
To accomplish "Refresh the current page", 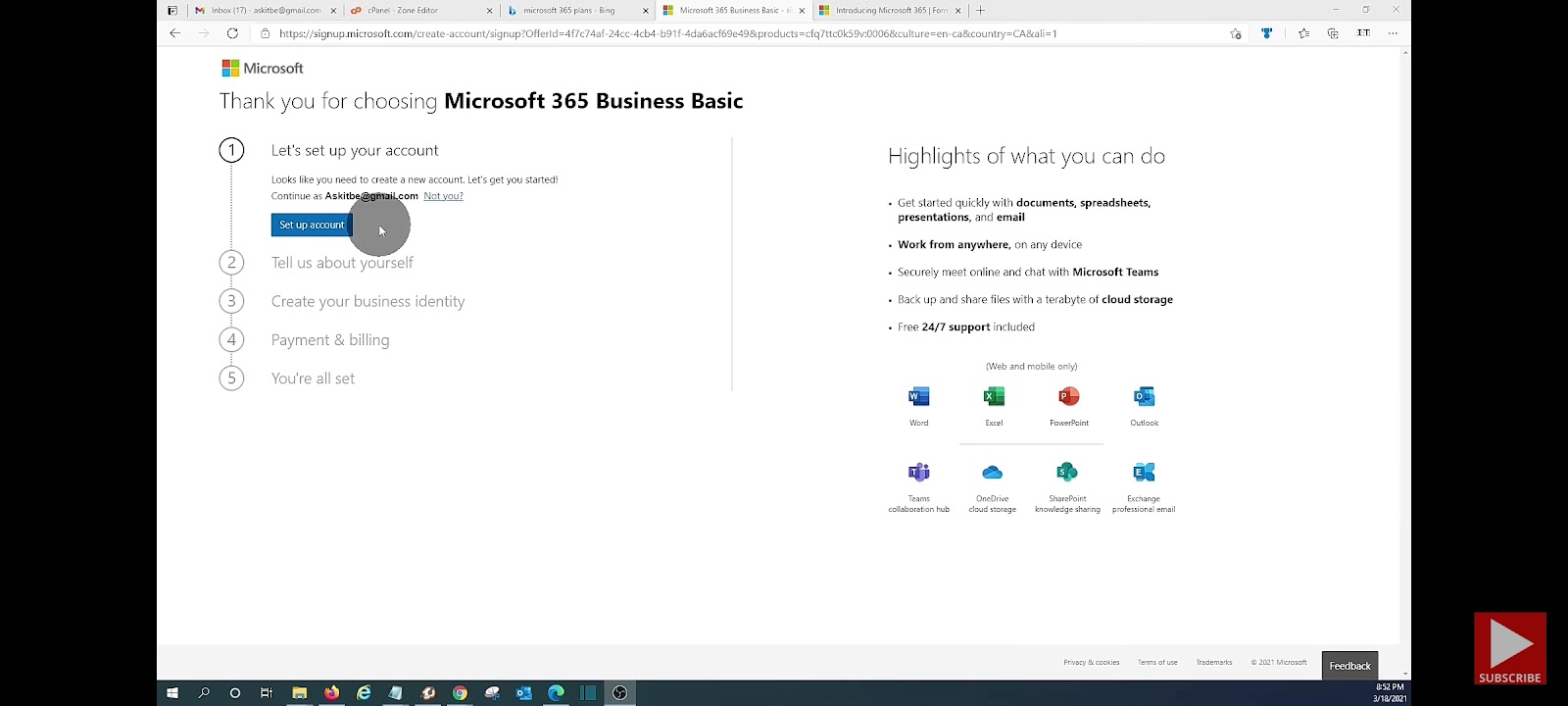I will point(232,33).
